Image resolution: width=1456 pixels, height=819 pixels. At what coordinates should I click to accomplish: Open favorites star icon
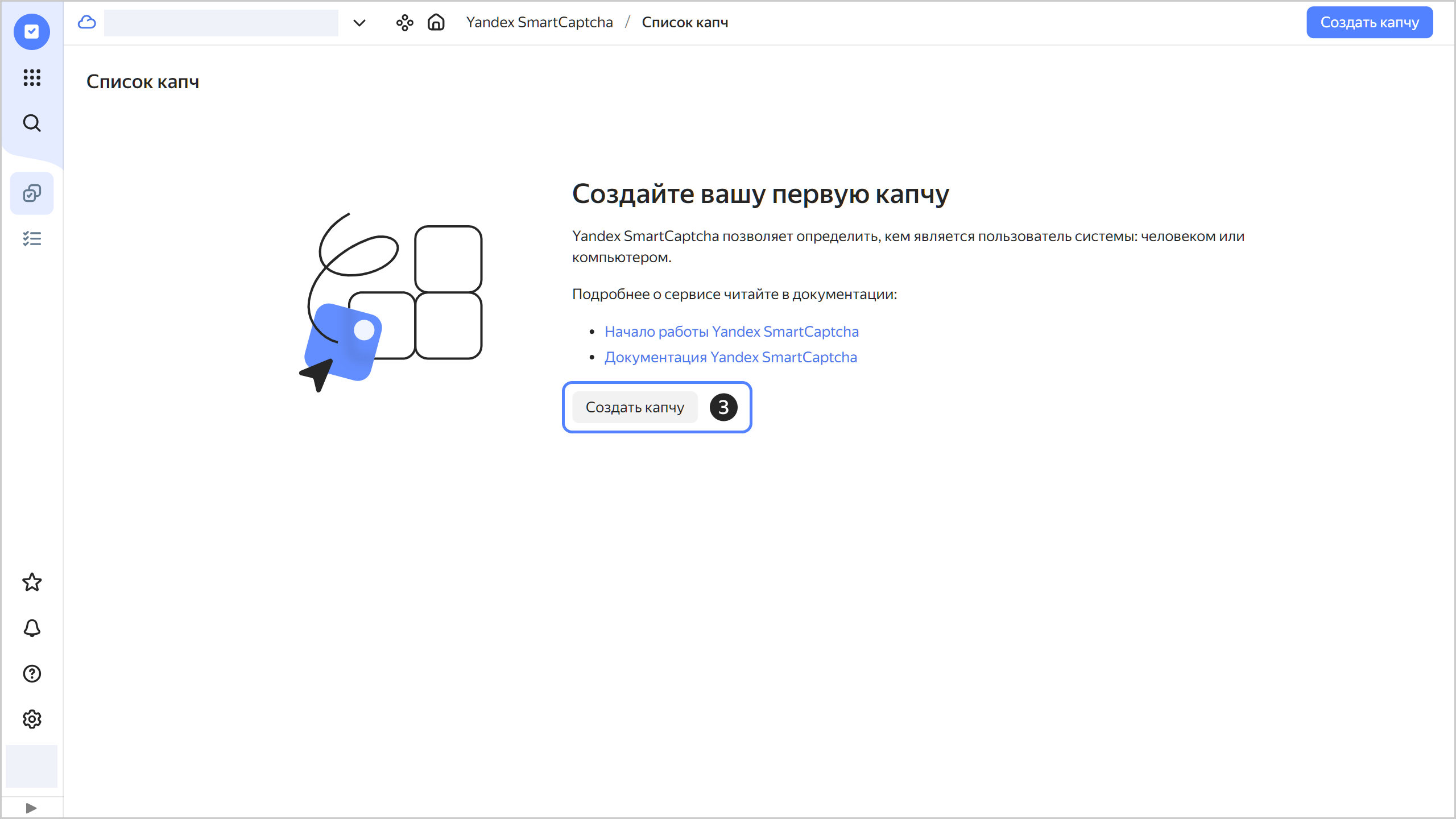click(32, 582)
